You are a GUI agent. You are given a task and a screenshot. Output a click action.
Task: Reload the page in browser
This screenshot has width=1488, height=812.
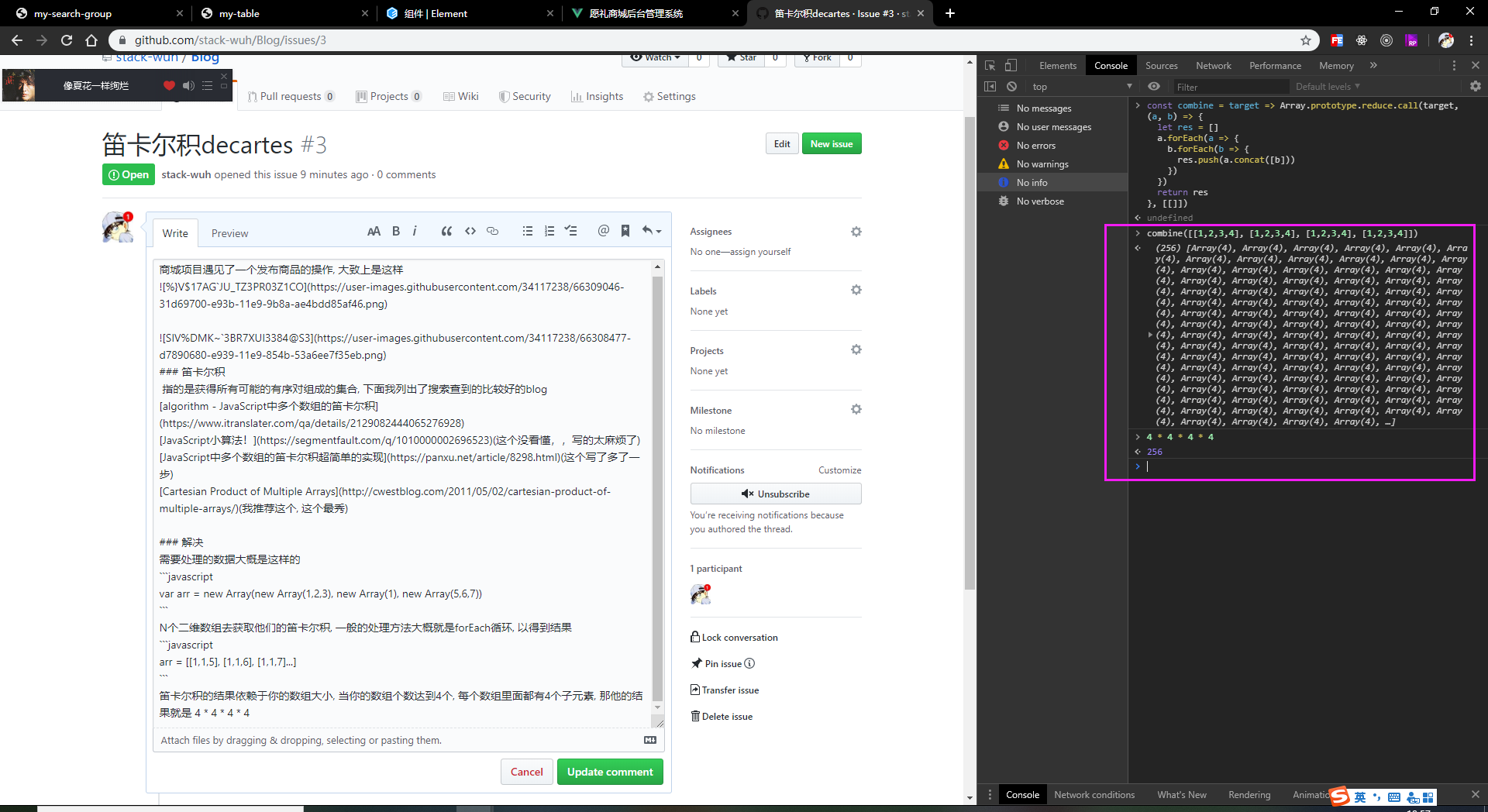[67, 40]
